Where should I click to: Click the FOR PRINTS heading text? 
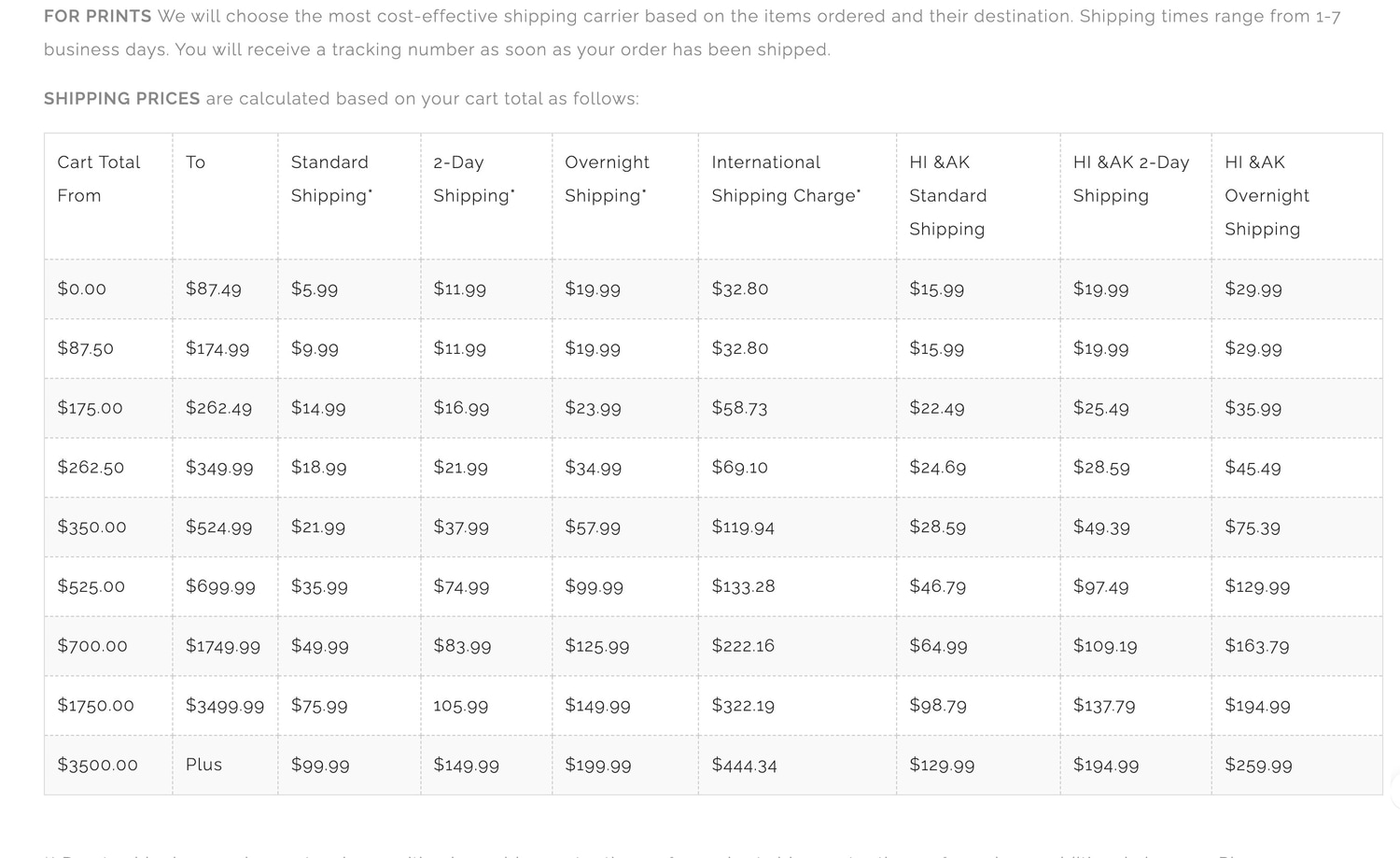[x=98, y=17]
